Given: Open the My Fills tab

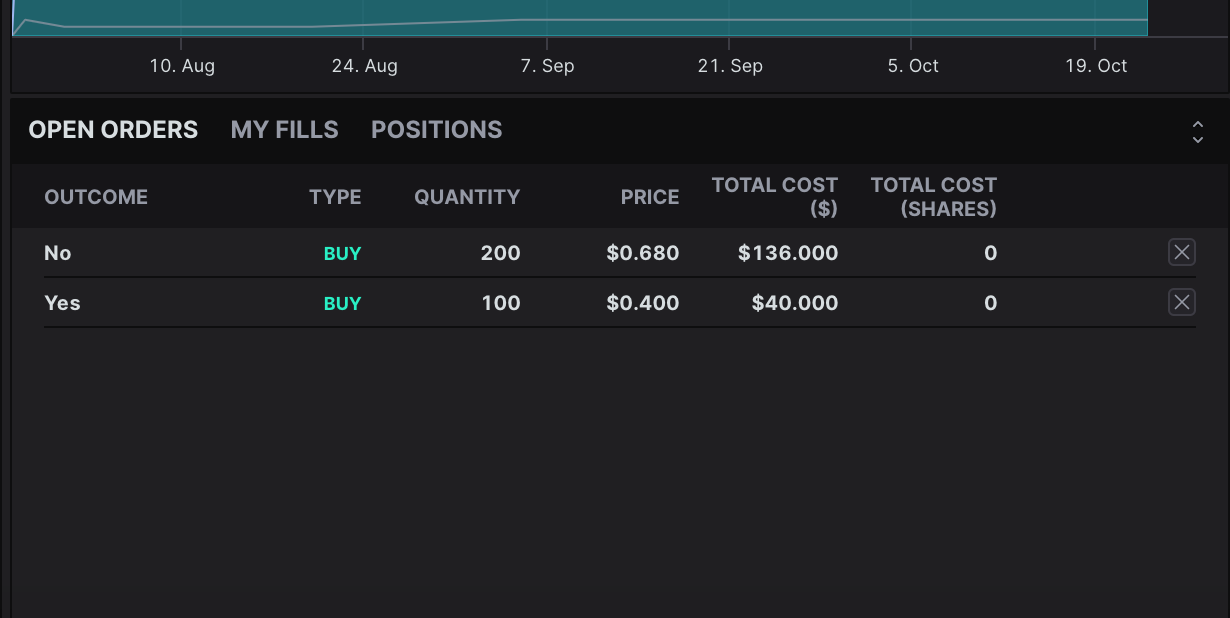Looking at the screenshot, I should [284, 130].
